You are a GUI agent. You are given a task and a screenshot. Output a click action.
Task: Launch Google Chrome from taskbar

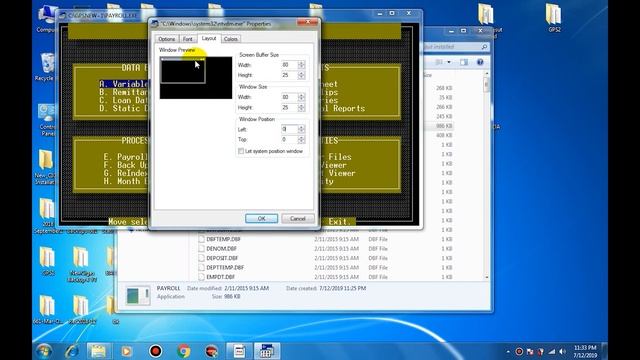point(184,351)
